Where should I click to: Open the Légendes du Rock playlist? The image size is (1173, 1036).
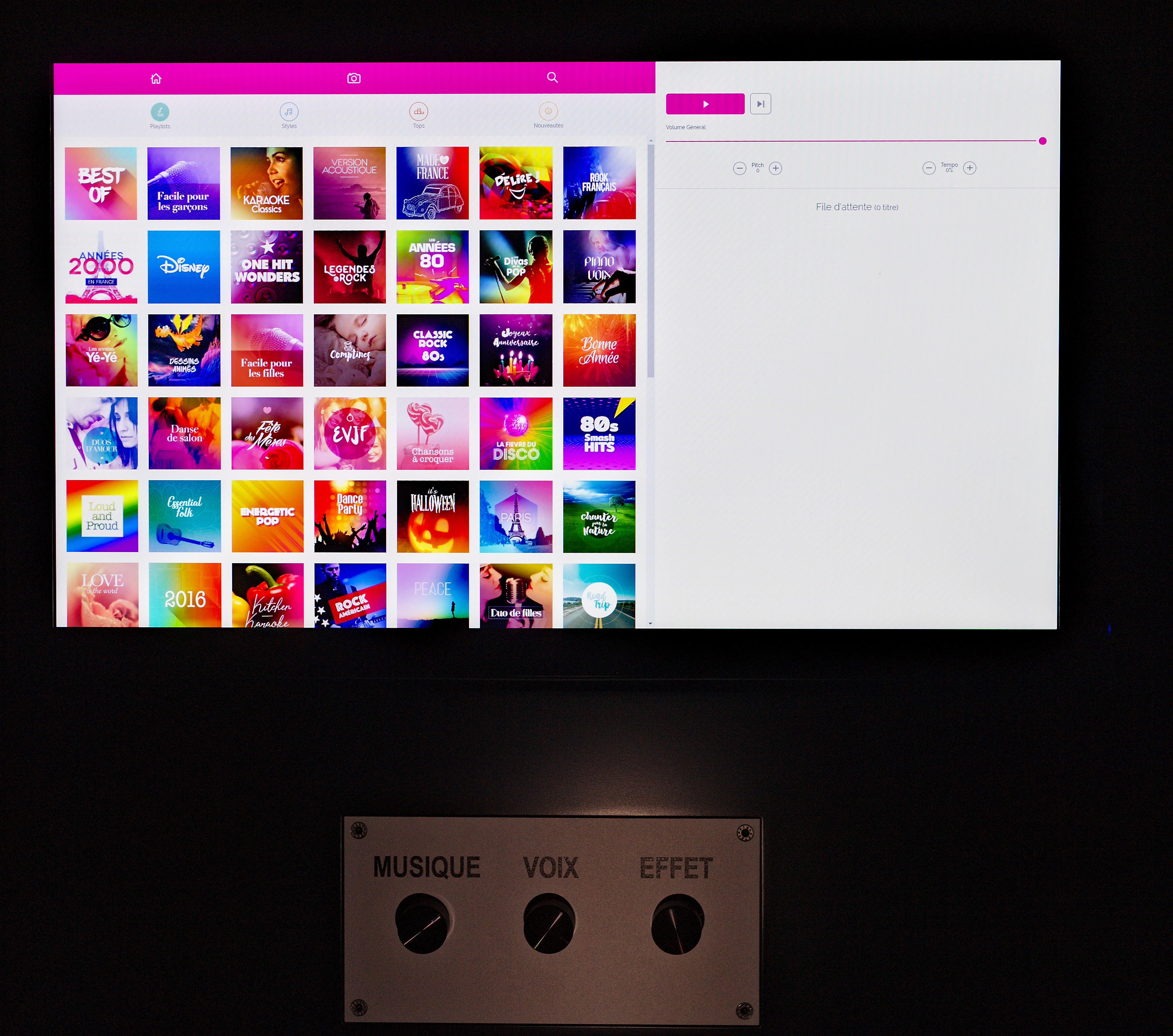349,267
